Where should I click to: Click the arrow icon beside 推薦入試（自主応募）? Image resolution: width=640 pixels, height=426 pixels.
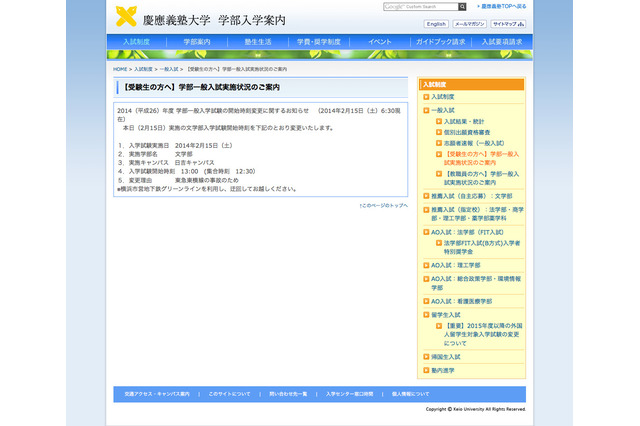pos(426,196)
